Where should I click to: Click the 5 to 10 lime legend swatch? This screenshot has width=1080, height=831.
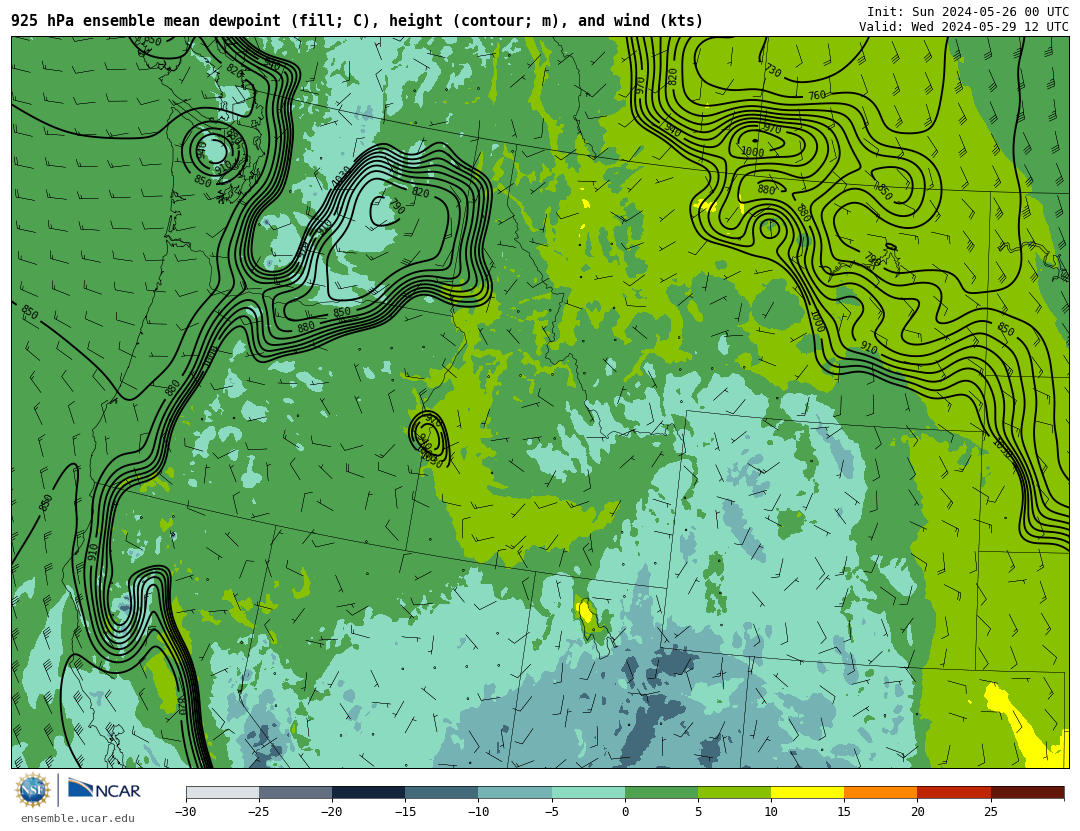pos(734,792)
